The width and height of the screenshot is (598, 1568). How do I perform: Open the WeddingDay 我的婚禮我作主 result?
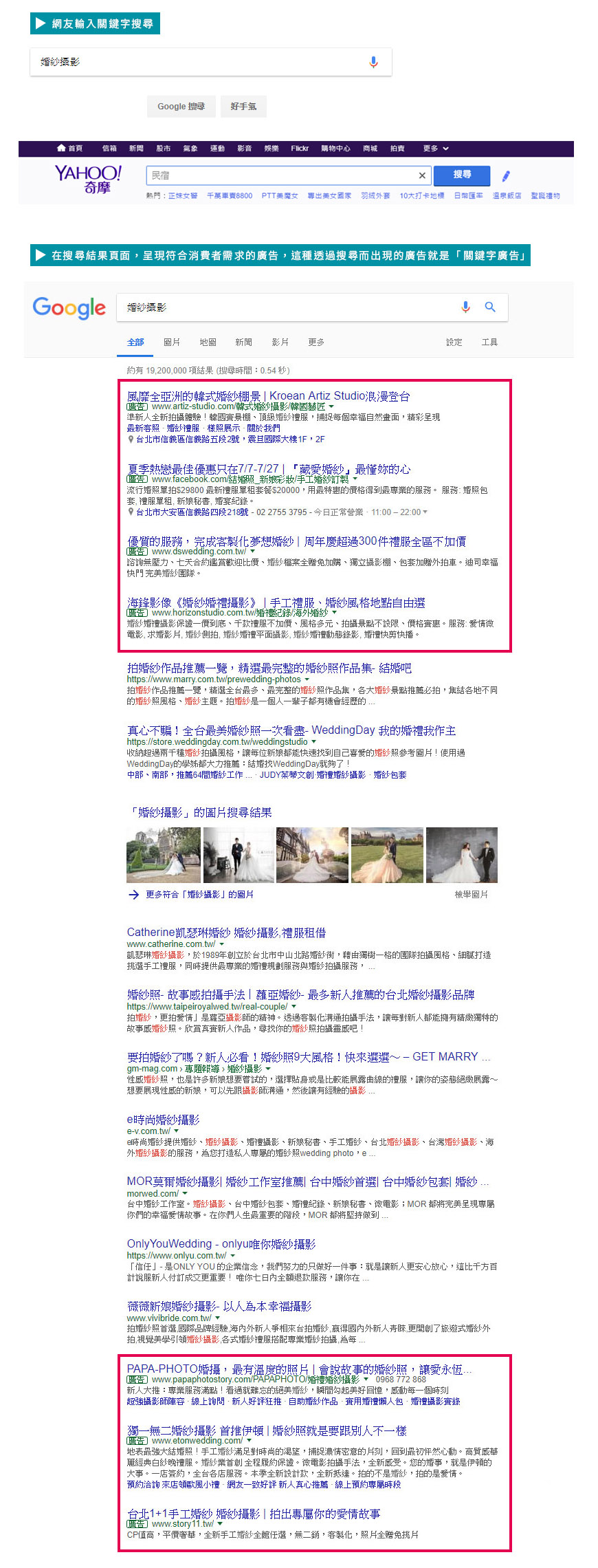[x=291, y=730]
